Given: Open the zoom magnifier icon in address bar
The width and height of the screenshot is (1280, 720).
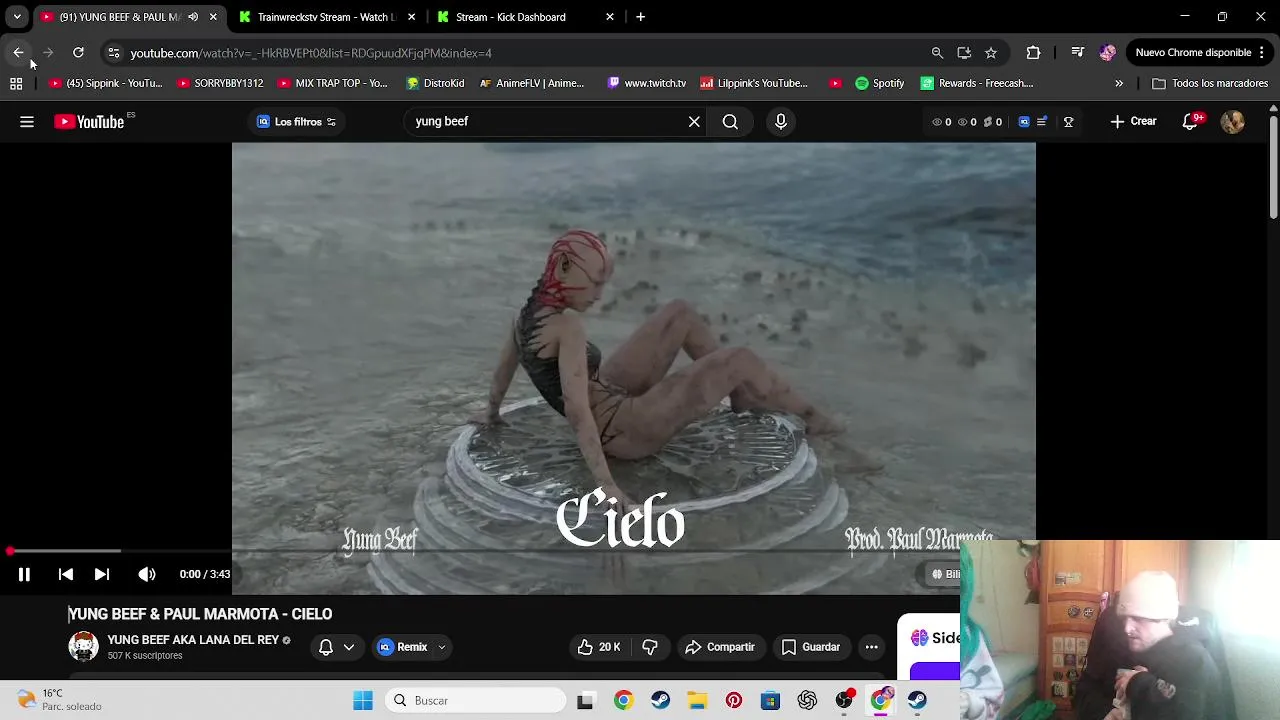Looking at the screenshot, I should 937,53.
